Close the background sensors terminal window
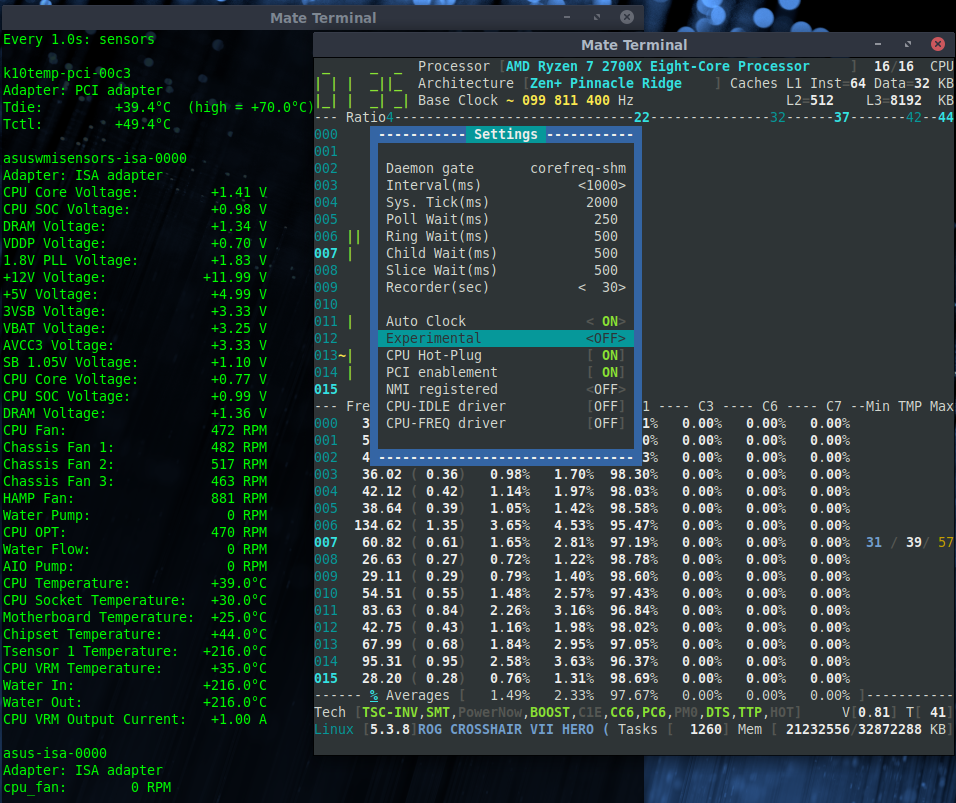 pos(627,17)
